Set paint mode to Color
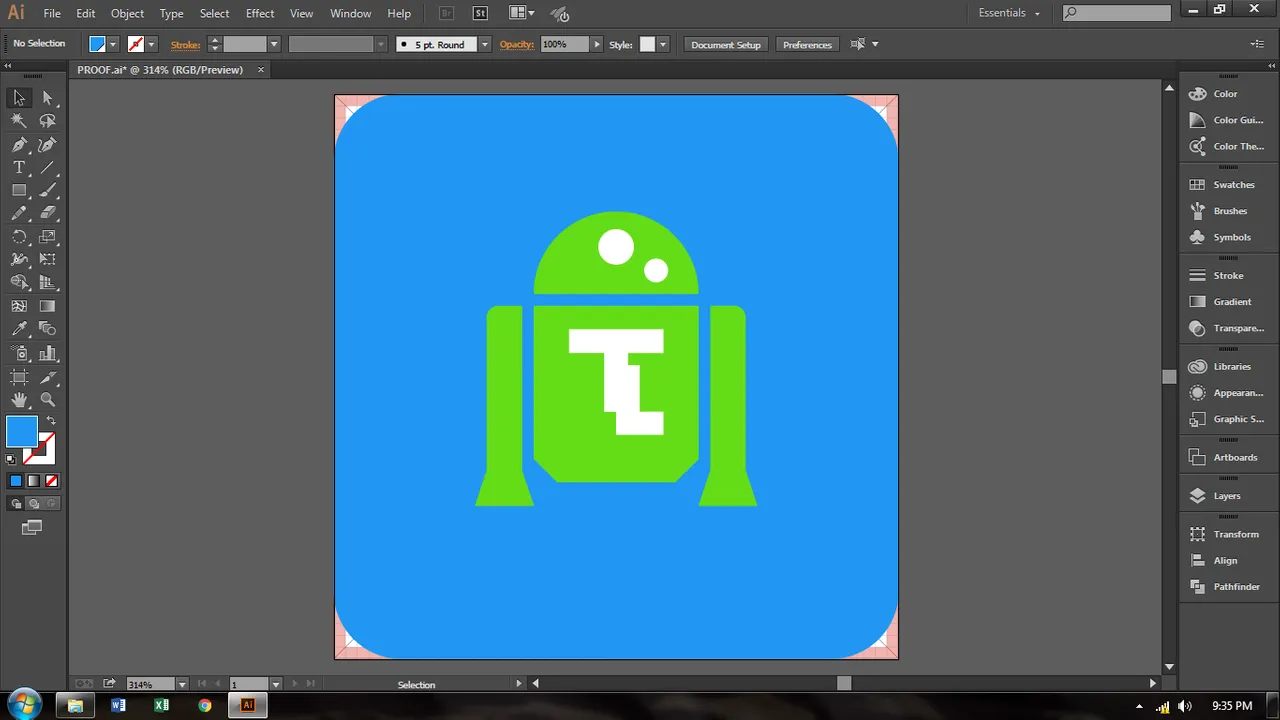Image resolution: width=1280 pixels, height=720 pixels. click(x=16, y=481)
